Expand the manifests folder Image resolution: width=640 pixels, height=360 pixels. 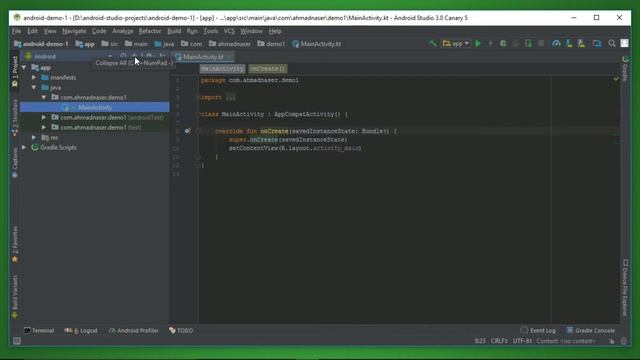pyautogui.click(x=34, y=77)
